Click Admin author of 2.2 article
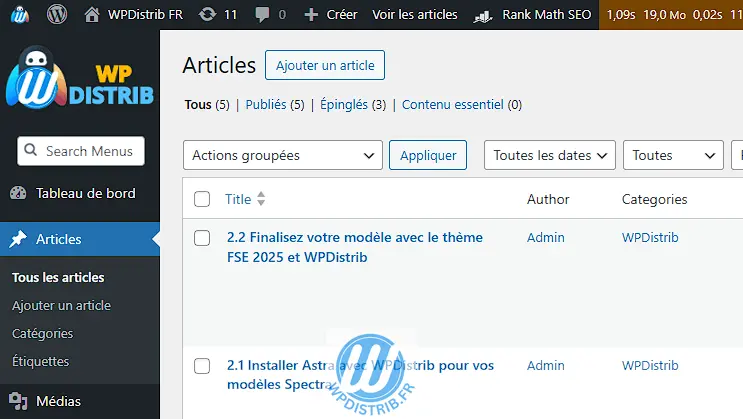This screenshot has height=419, width=743. pos(546,237)
